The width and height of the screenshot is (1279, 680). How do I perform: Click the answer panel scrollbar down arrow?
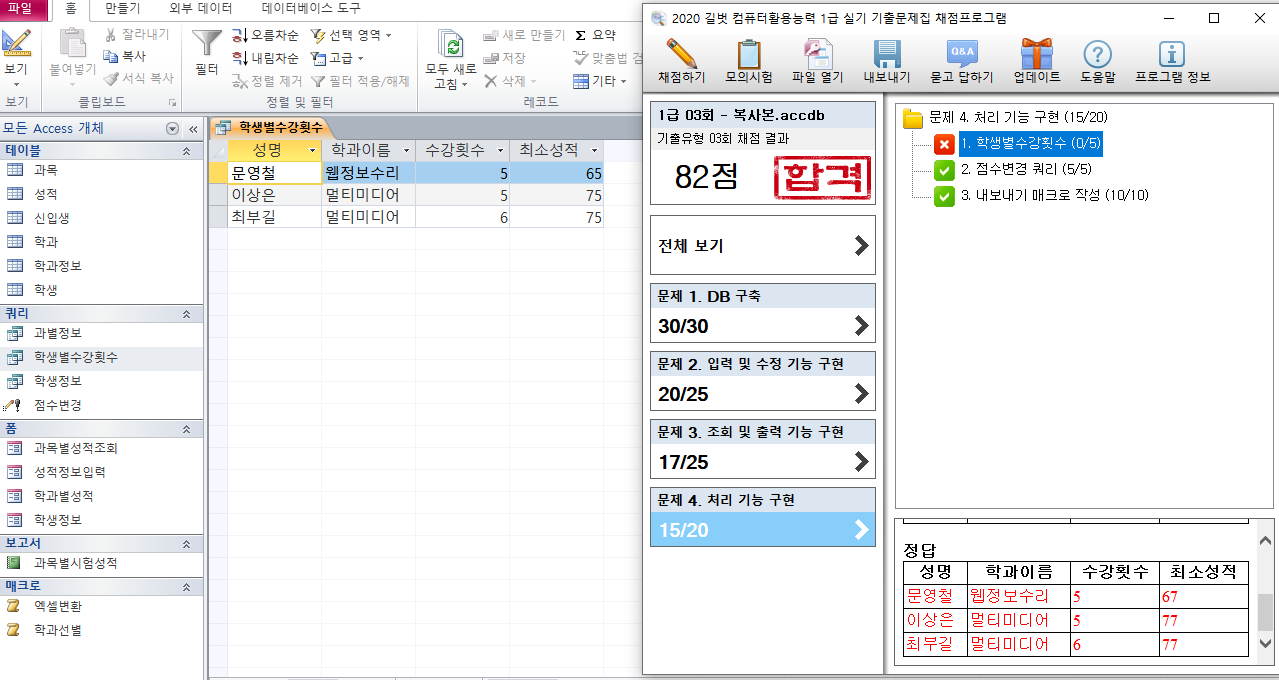pos(1266,645)
